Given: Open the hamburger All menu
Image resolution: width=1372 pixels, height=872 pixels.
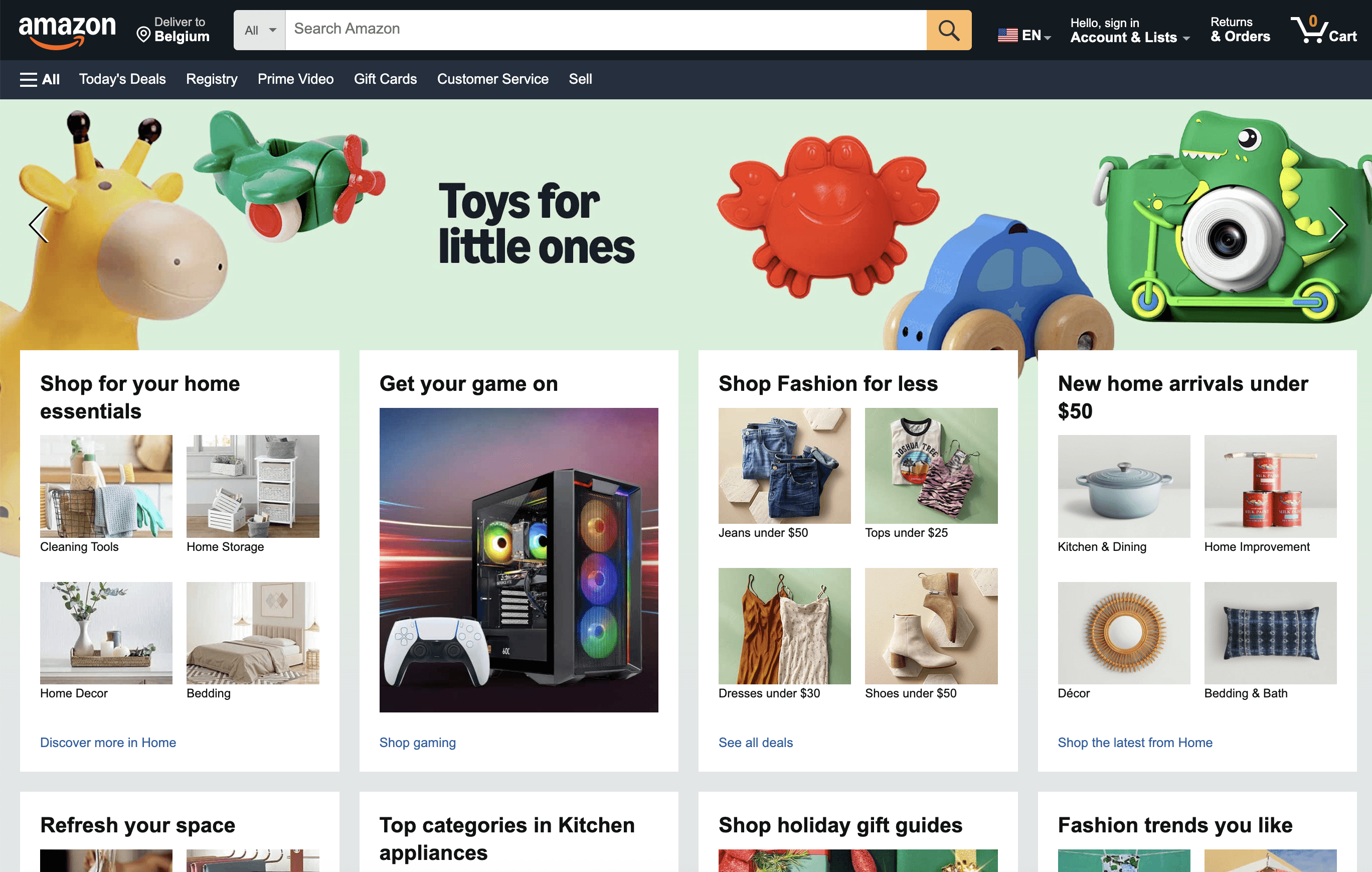Looking at the screenshot, I should coord(39,79).
